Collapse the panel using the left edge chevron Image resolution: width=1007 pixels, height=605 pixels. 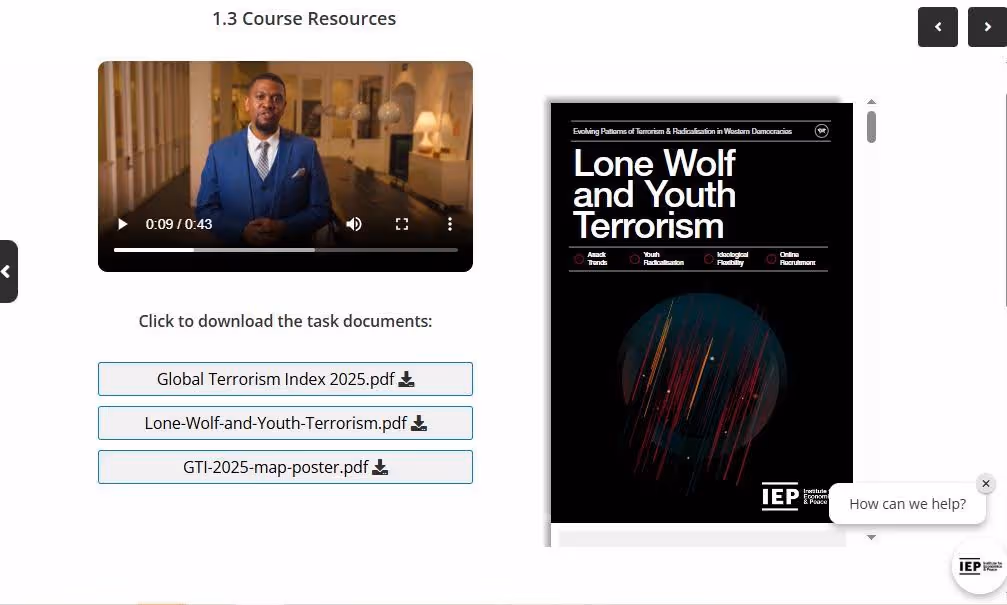click(x=8, y=271)
